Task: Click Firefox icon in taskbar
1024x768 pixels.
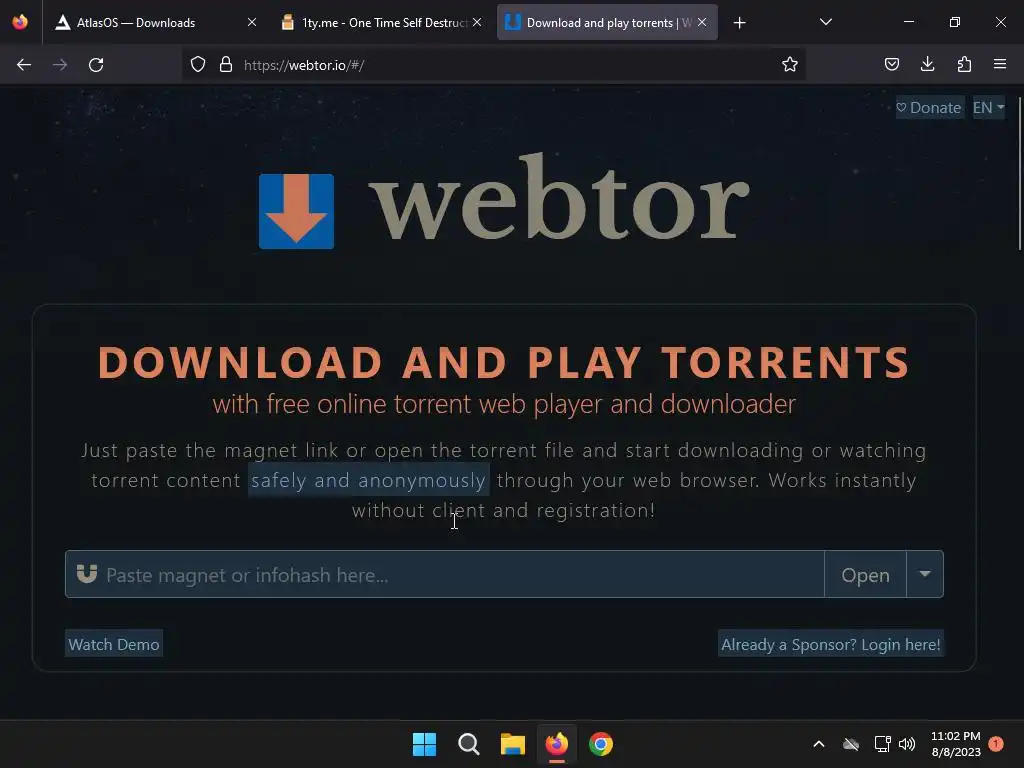Action: click(556, 744)
